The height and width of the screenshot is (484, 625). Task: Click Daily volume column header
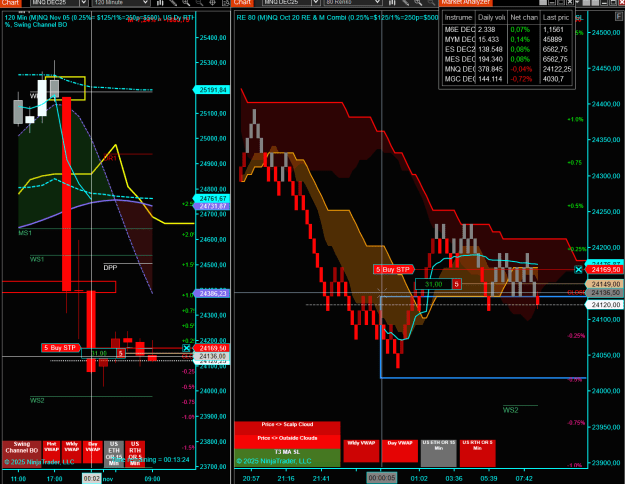tap(491, 18)
